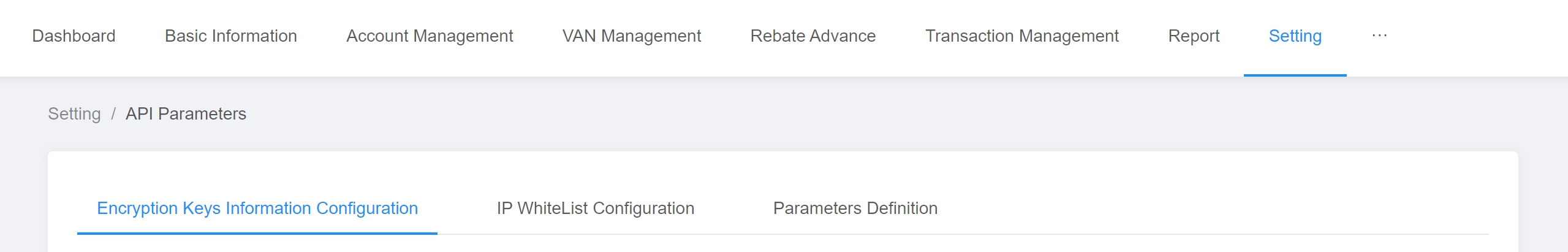Go to the Dashboard page

click(x=74, y=36)
